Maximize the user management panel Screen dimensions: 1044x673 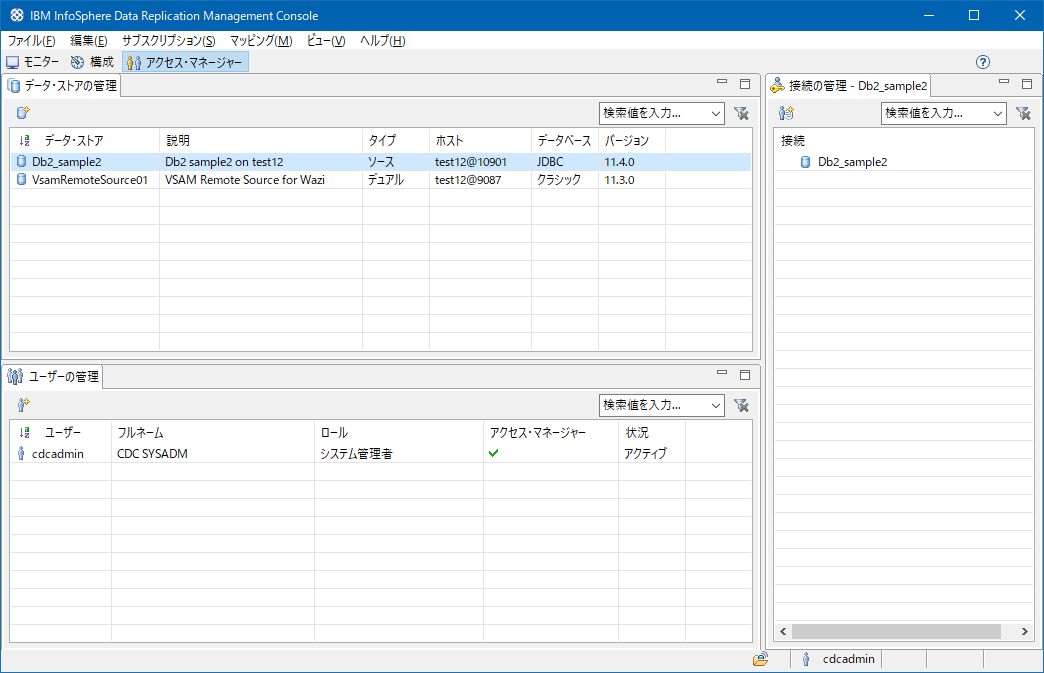coord(745,375)
